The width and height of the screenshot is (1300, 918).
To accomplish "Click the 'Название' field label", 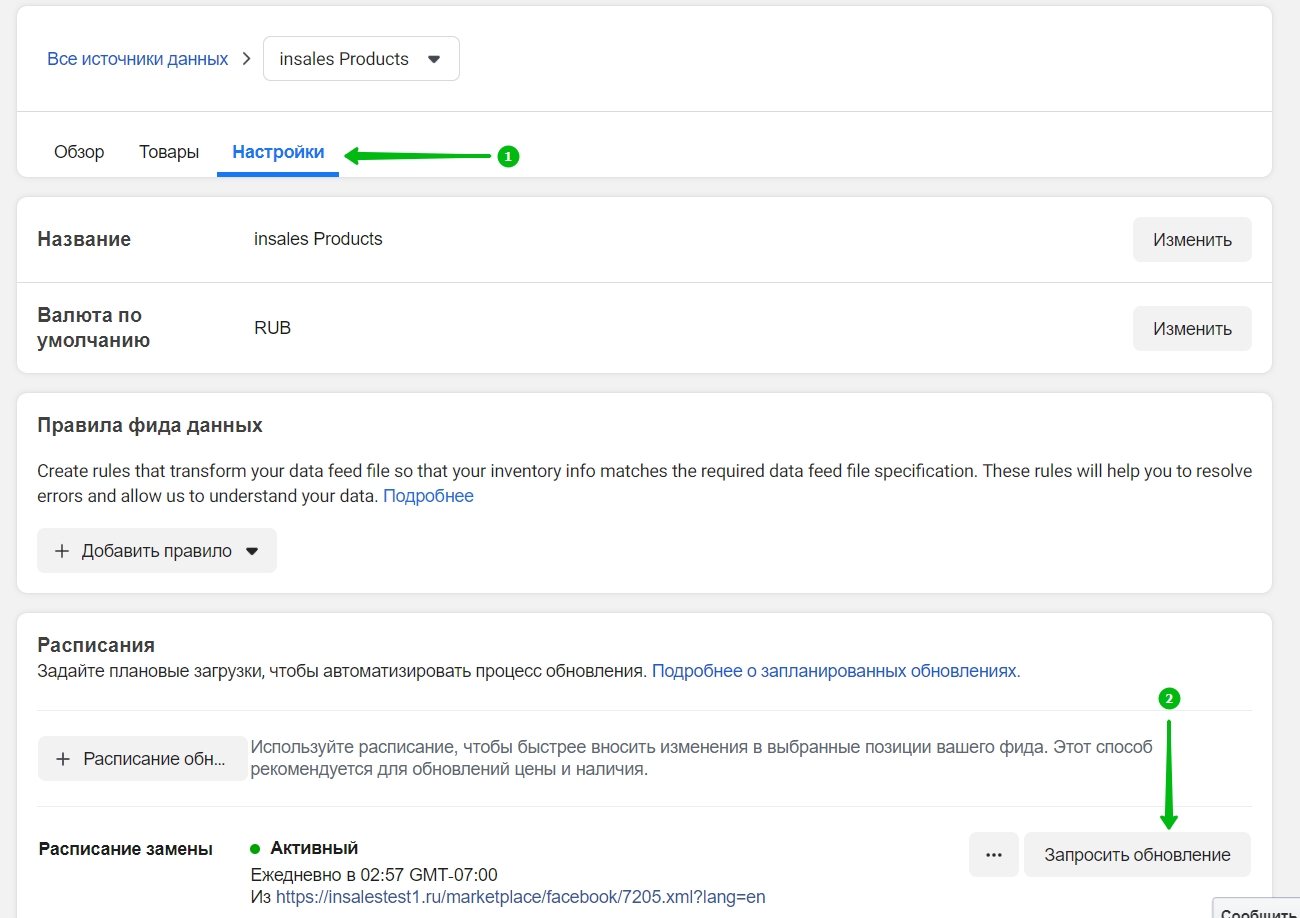I will coord(84,239).
